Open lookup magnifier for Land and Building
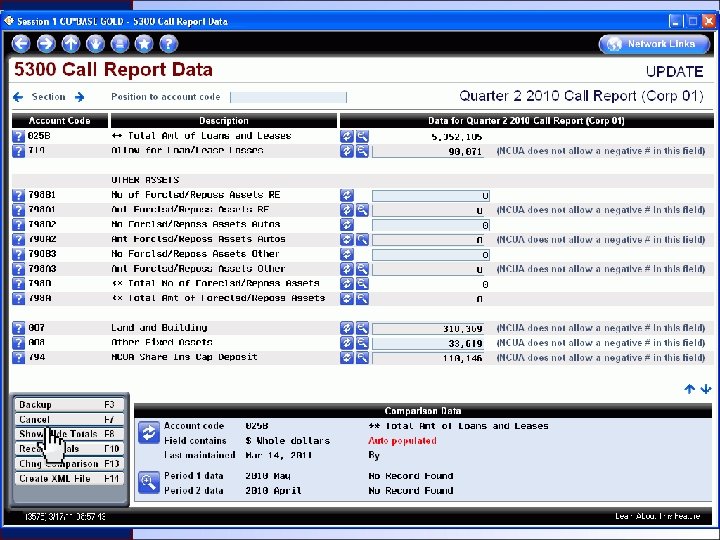The height and width of the screenshot is (540, 720). 362,328
